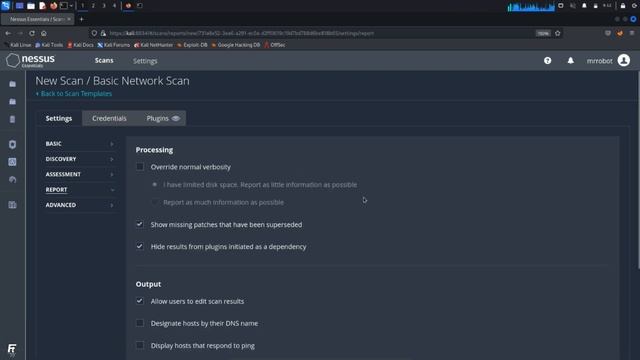The width and height of the screenshot is (640, 360).
Task: Expand the ADVANCED settings section
Action: click(79, 205)
